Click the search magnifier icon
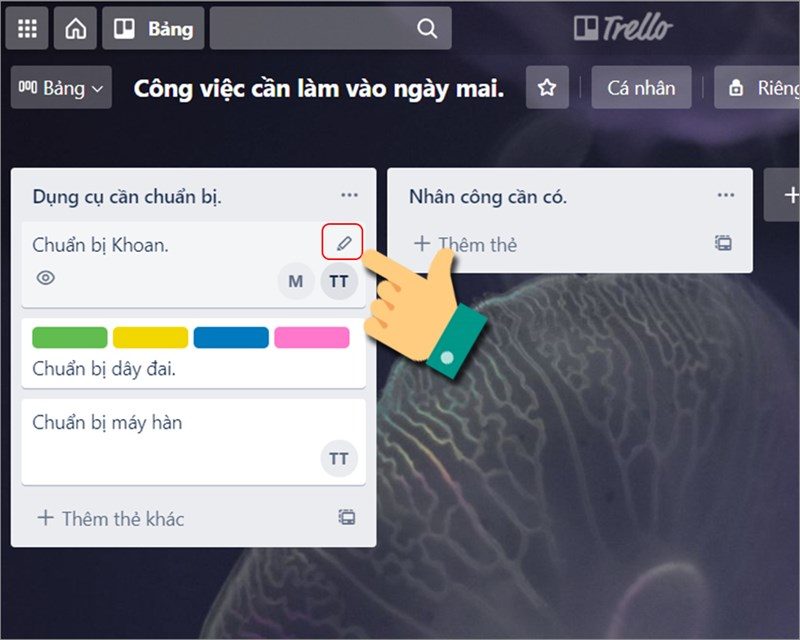Image resolution: width=800 pixels, height=640 pixels. pyautogui.click(x=427, y=29)
